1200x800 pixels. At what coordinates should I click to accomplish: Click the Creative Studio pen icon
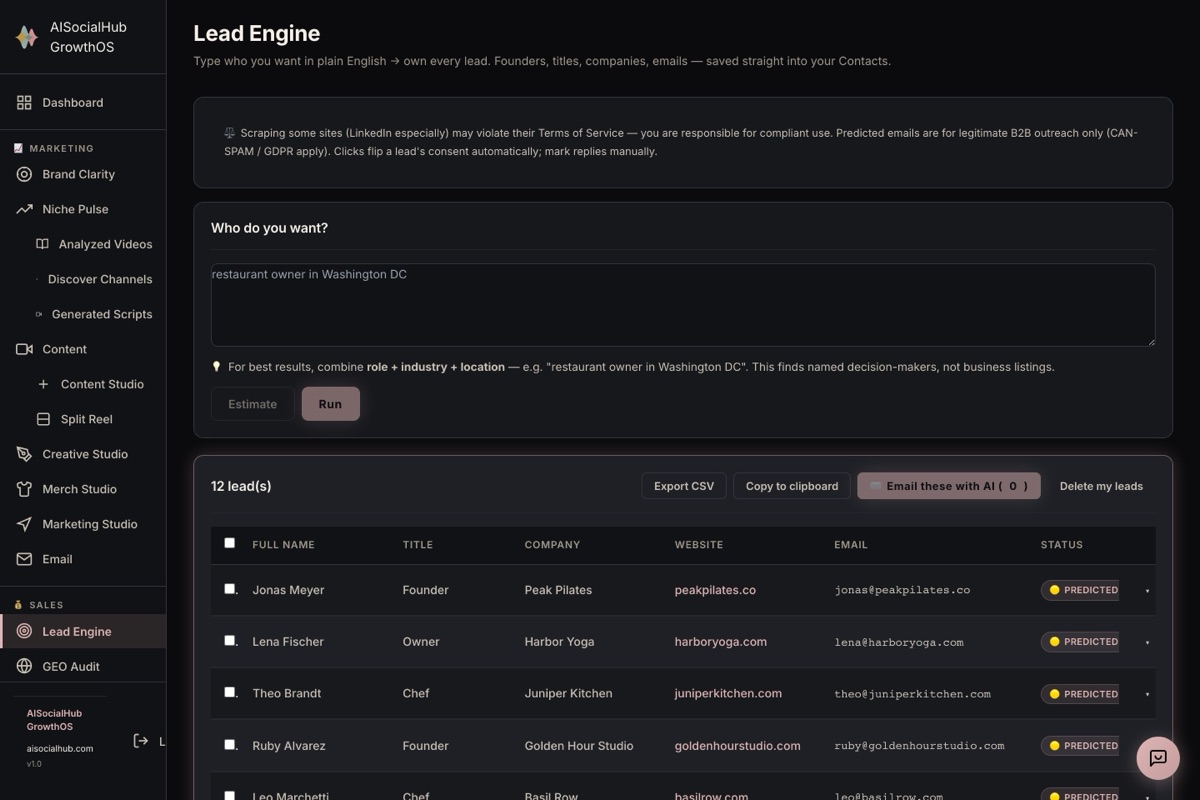[x=24, y=454]
